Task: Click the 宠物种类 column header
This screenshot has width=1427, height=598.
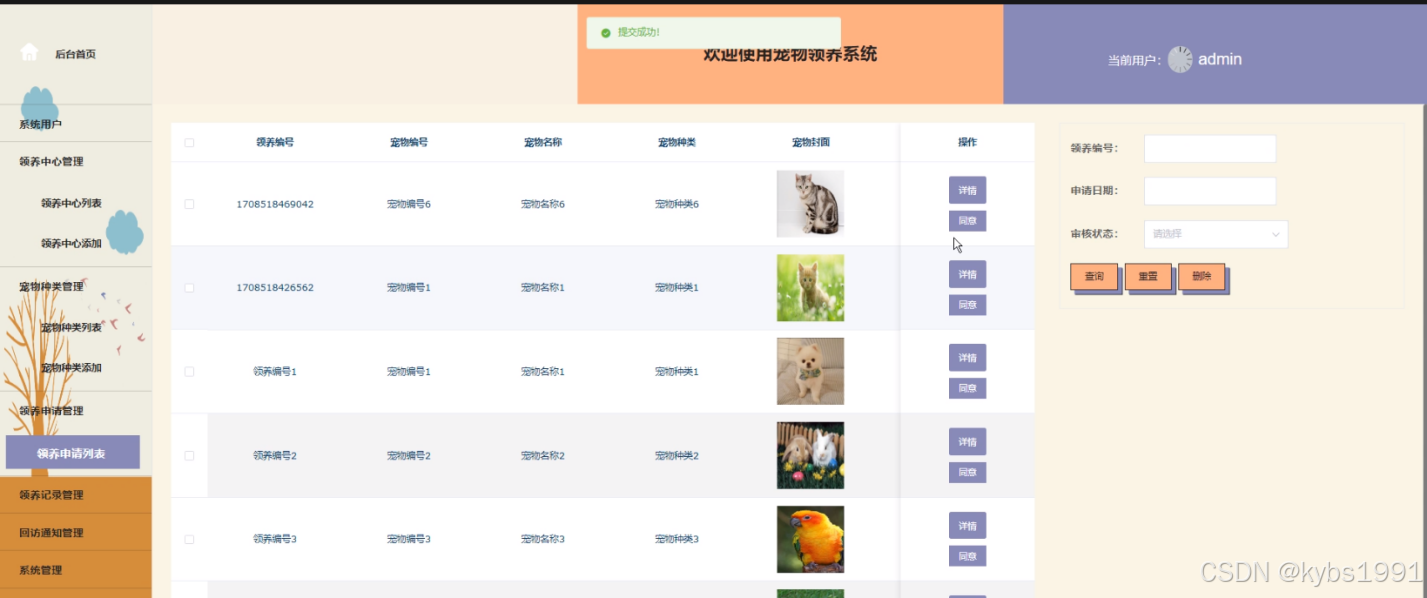Action: click(677, 142)
